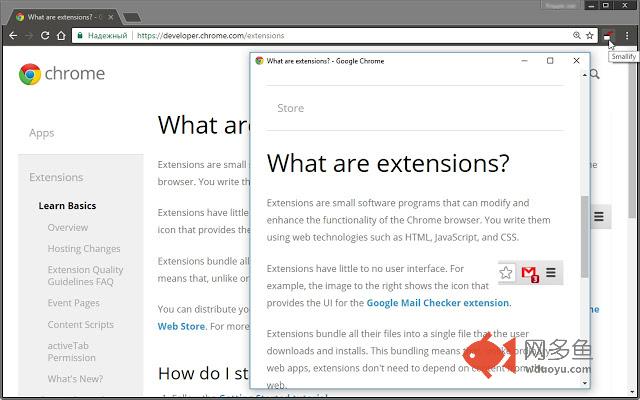Click the hamburger icon in popup toolbar image
Screen dimensions: 640x400
[551, 272]
